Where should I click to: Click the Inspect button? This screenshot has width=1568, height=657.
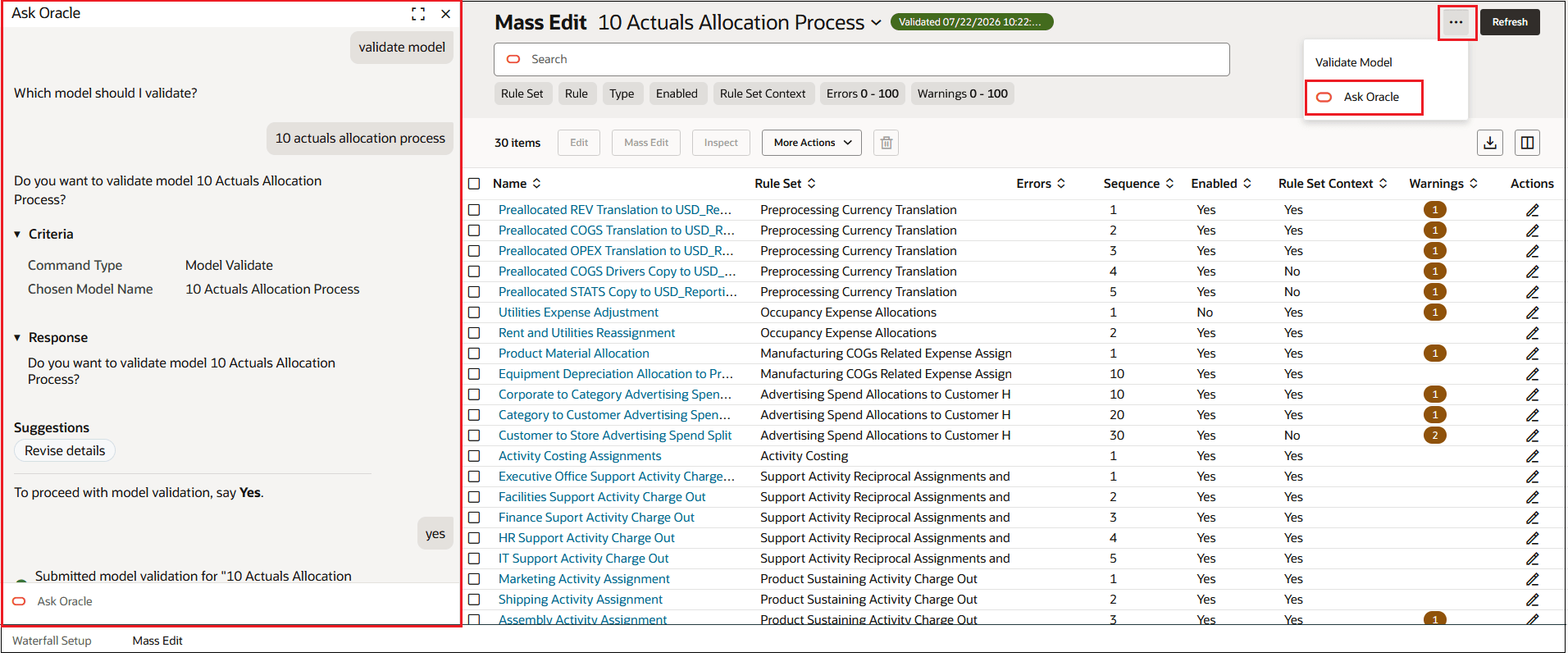point(721,143)
